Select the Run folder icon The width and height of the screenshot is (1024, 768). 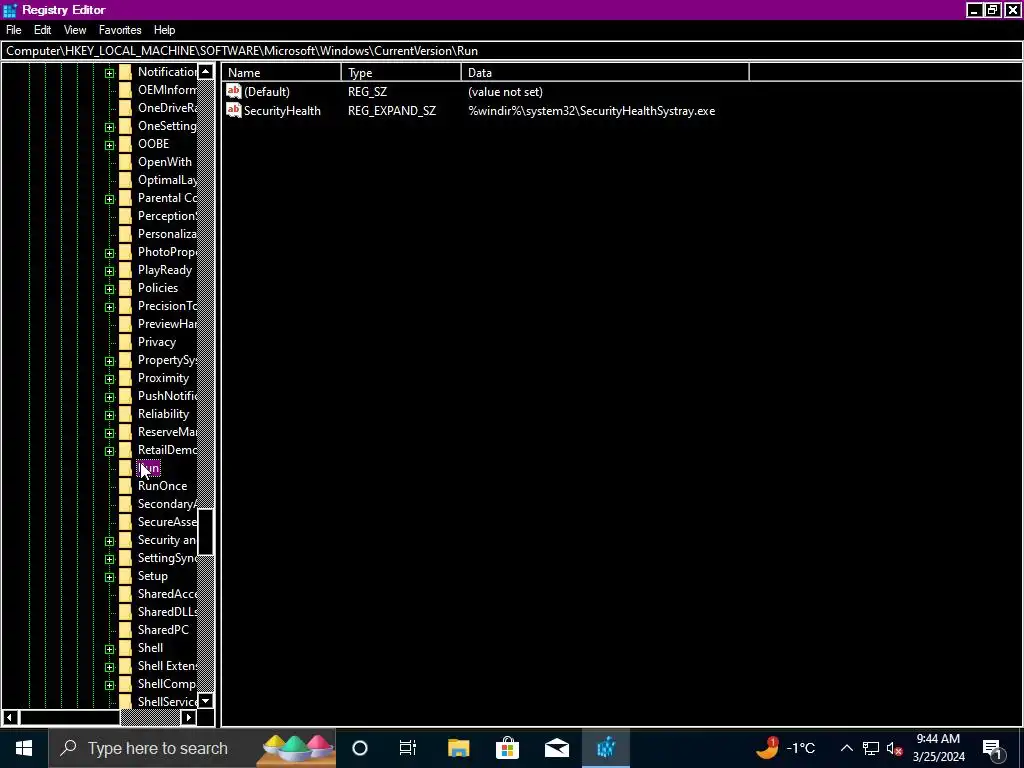pos(125,468)
